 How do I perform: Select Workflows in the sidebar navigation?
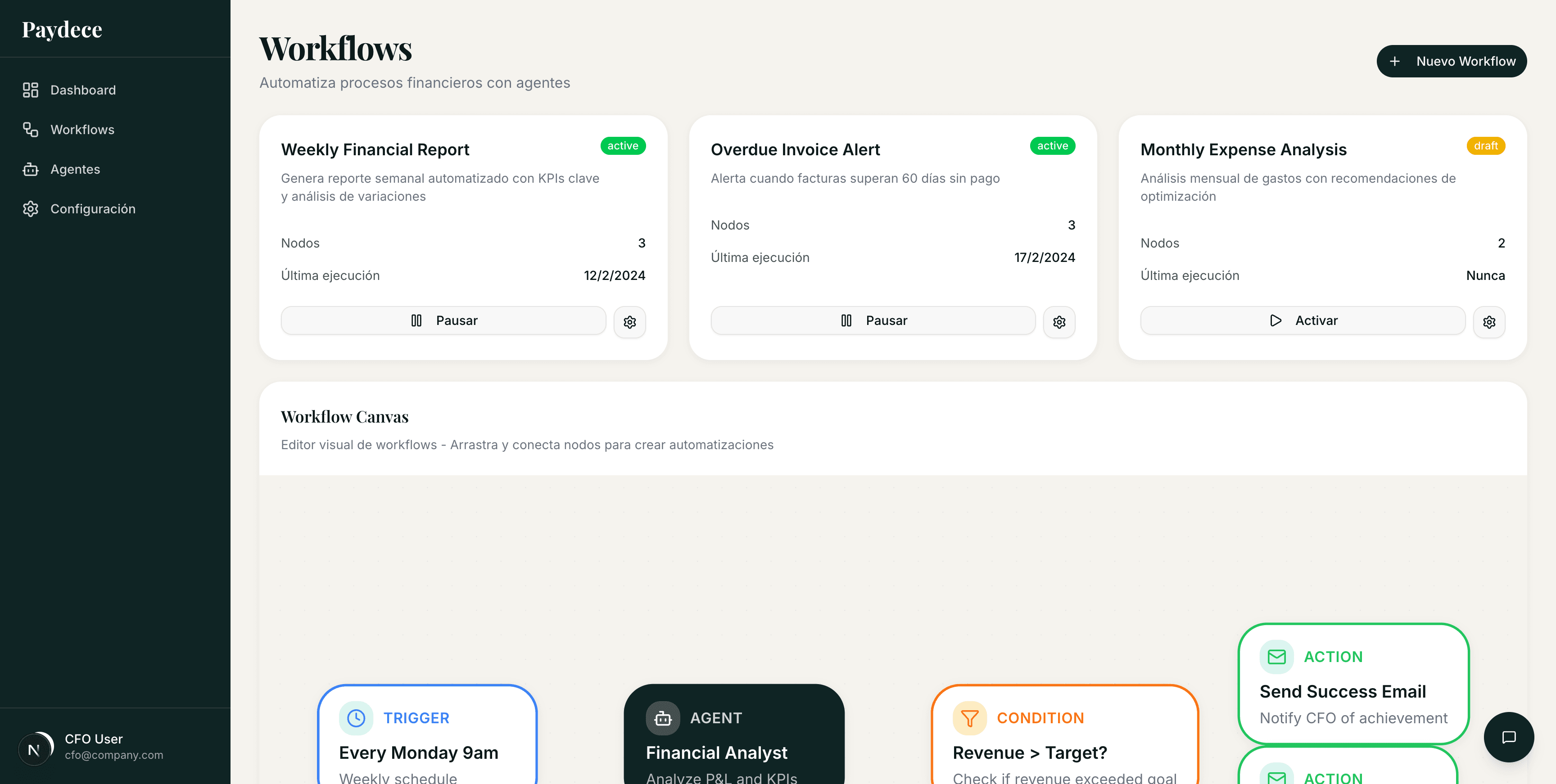point(82,130)
